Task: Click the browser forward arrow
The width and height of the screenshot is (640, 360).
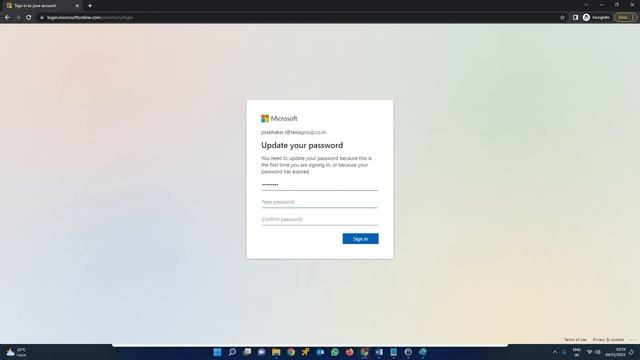Action: coord(18,18)
